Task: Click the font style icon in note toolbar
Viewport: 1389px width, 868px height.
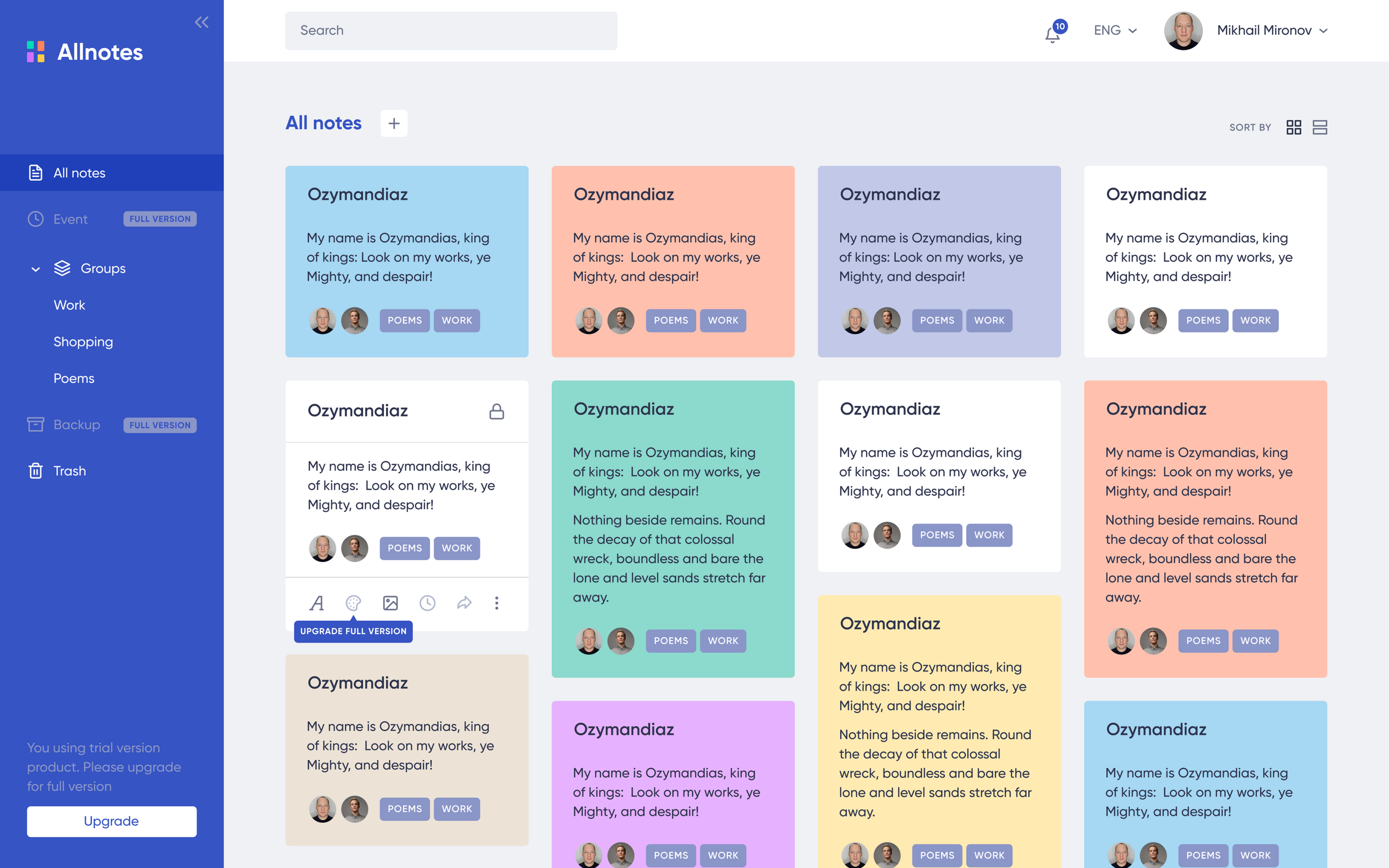Action: pyautogui.click(x=317, y=603)
